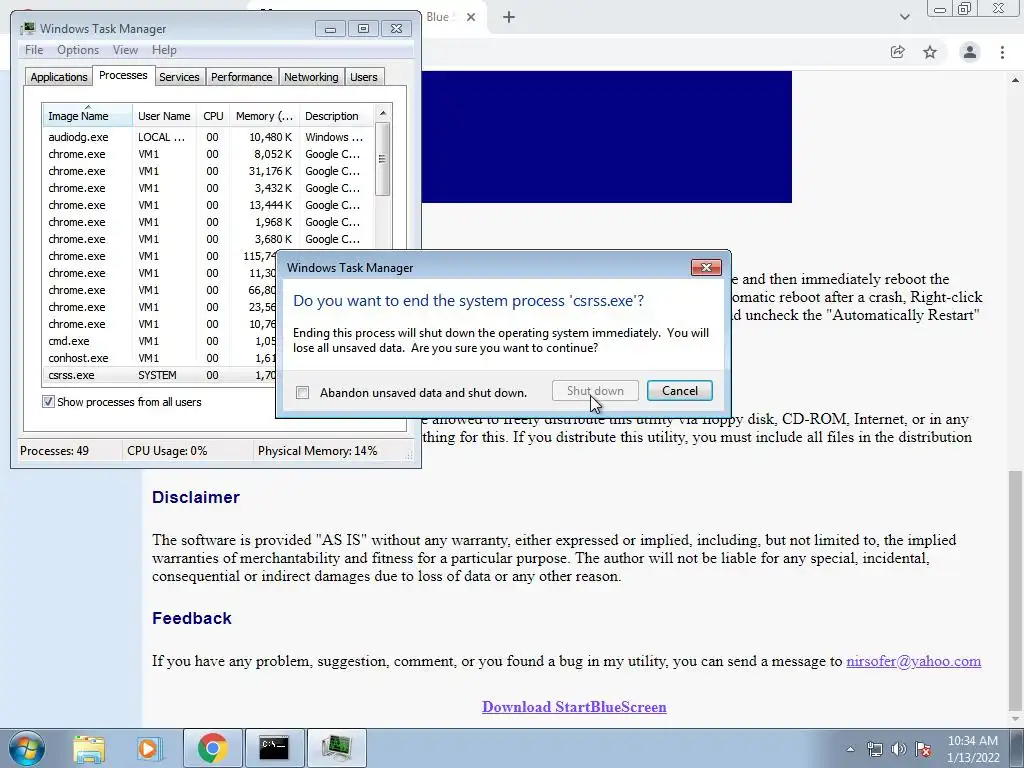Open the Command Prompt taskbar icon
Image resolution: width=1024 pixels, height=768 pixels.
coord(274,748)
